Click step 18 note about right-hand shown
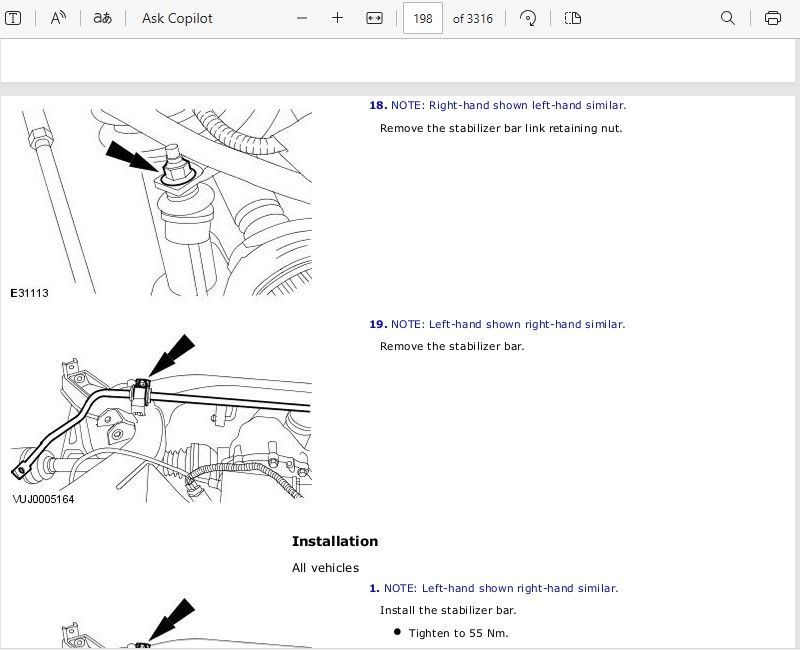The height and width of the screenshot is (650, 800). point(508,105)
